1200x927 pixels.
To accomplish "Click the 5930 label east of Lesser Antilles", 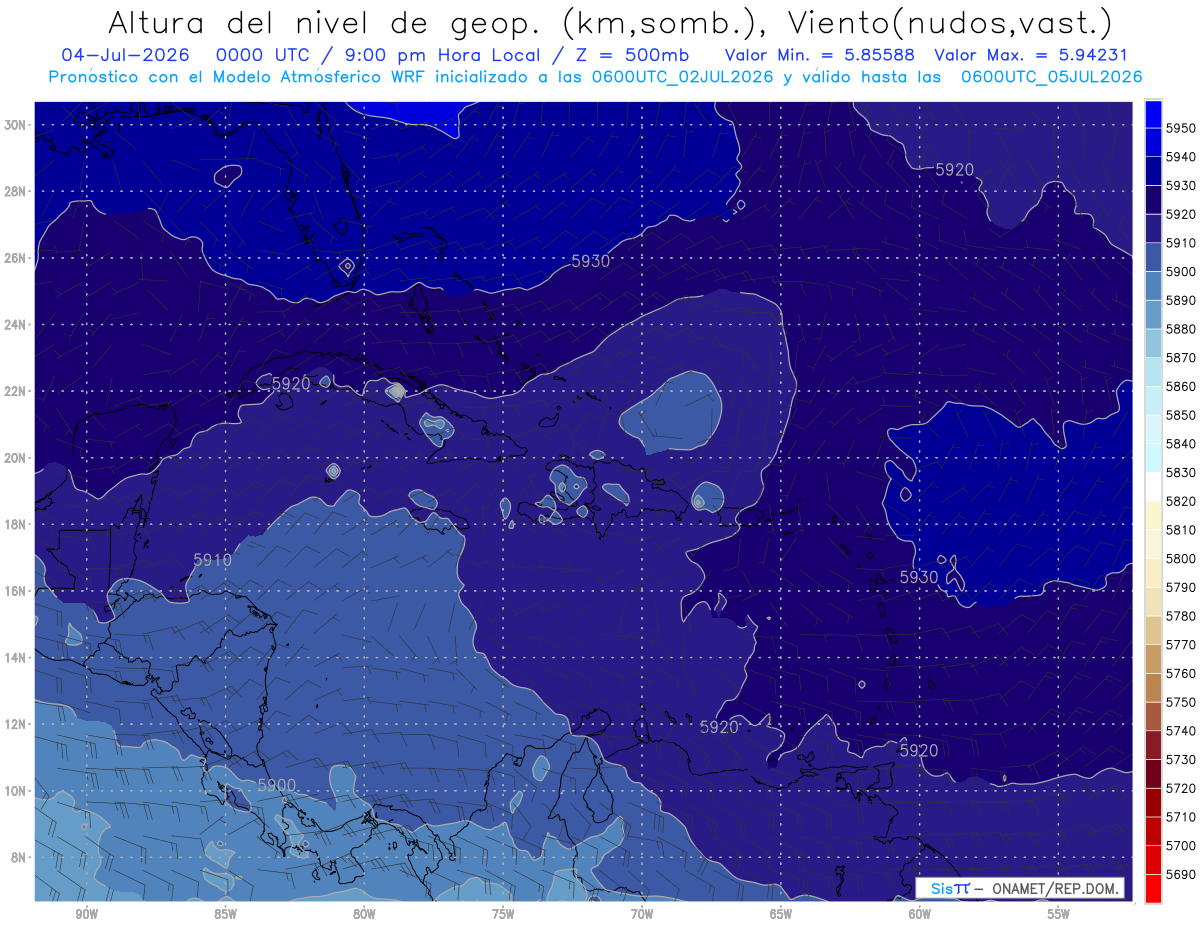I will [x=919, y=577].
